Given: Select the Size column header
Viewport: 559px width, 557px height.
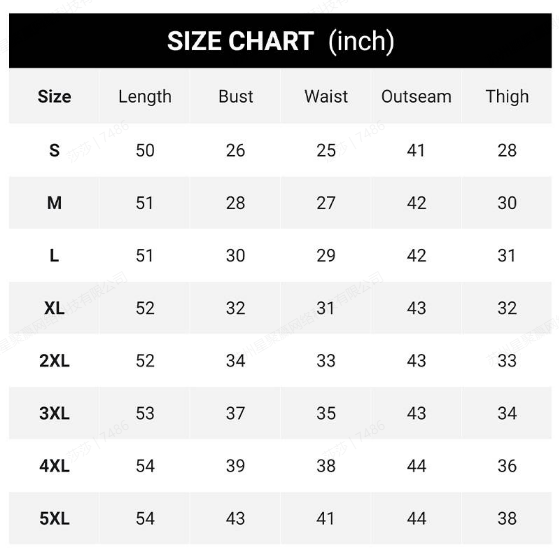Looking at the screenshot, I should coord(55,97).
